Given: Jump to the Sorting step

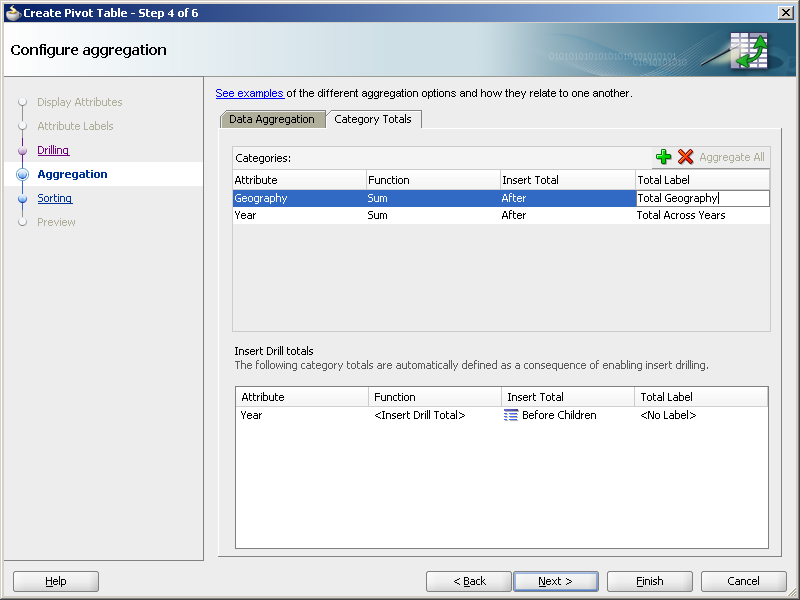Looking at the screenshot, I should [54, 198].
